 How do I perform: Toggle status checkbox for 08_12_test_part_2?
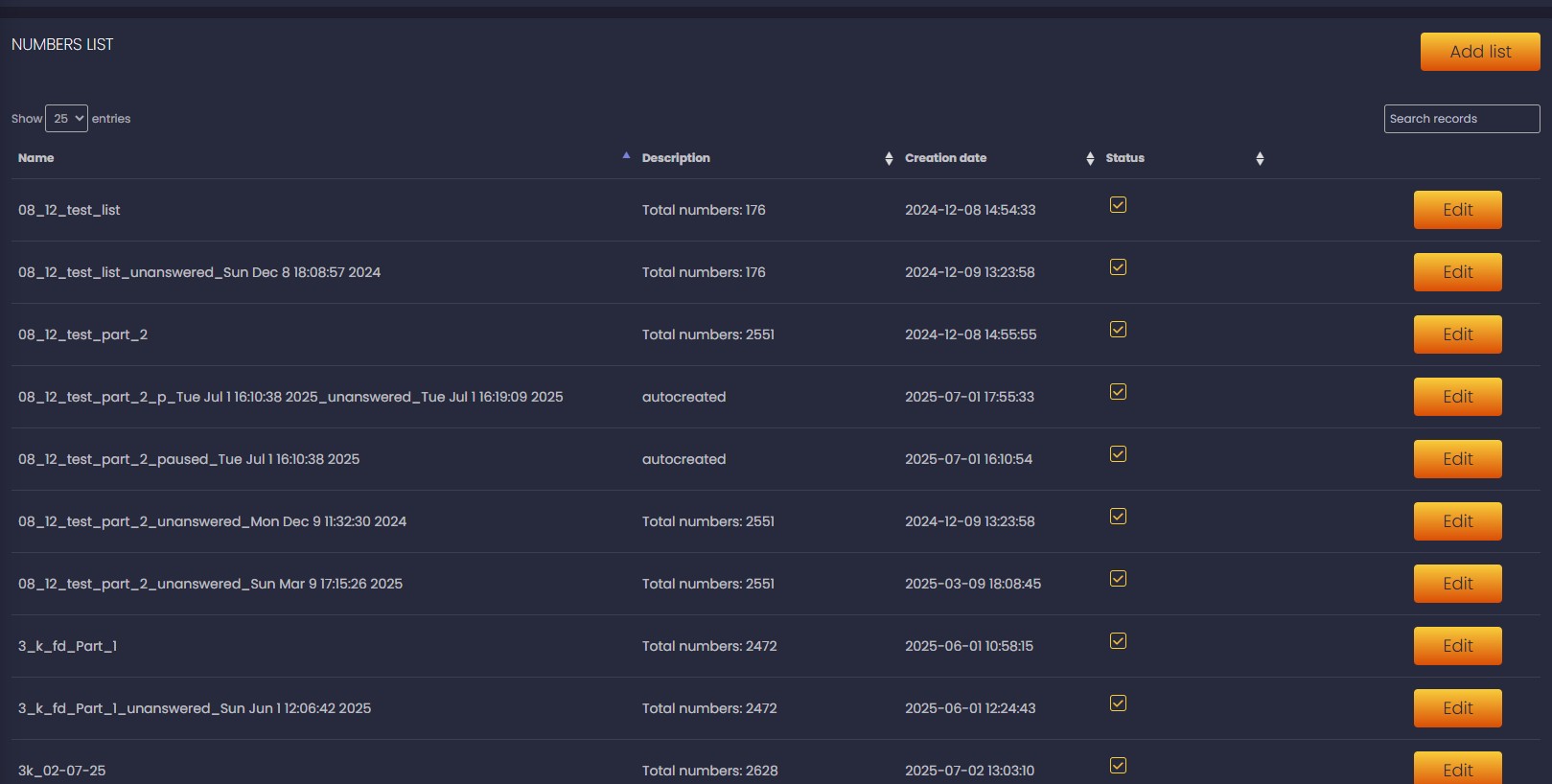[1118, 330]
